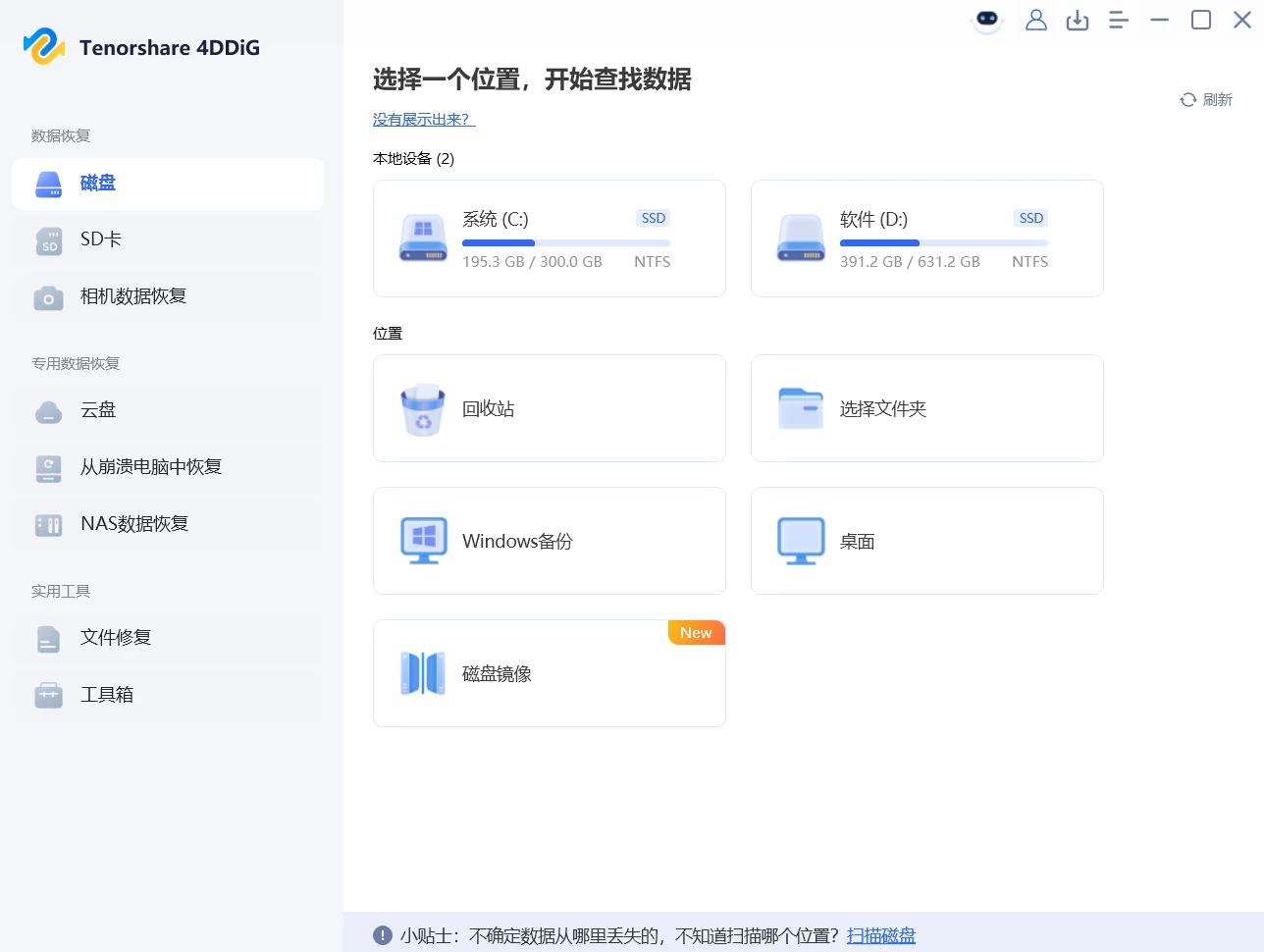Viewport: 1264px width, 952px height.
Task: Click the 文件修复 document icon
Action: [x=49, y=639]
